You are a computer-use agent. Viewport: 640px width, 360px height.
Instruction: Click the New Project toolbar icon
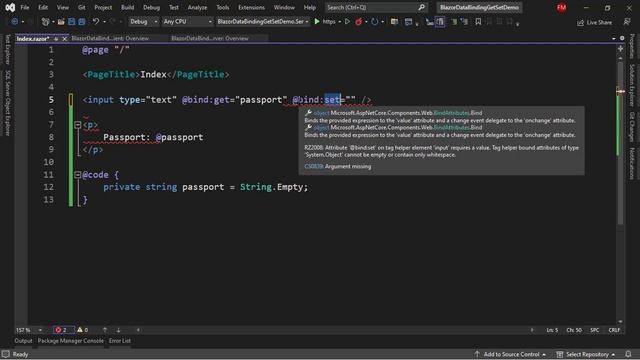tap(45, 22)
